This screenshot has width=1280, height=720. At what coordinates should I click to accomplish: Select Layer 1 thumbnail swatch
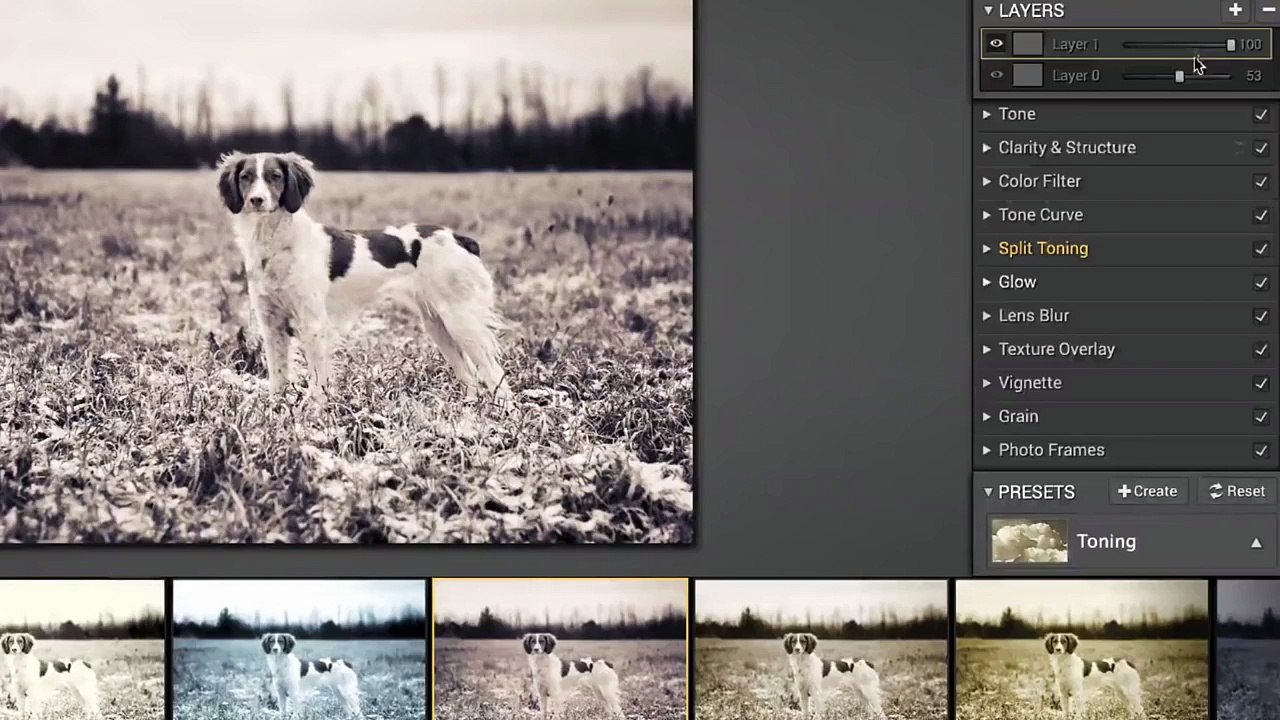(1027, 44)
